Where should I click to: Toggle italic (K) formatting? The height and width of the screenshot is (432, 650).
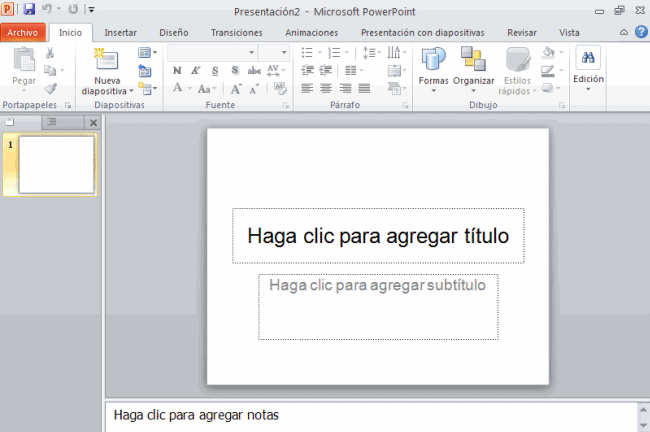click(x=196, y=70)
